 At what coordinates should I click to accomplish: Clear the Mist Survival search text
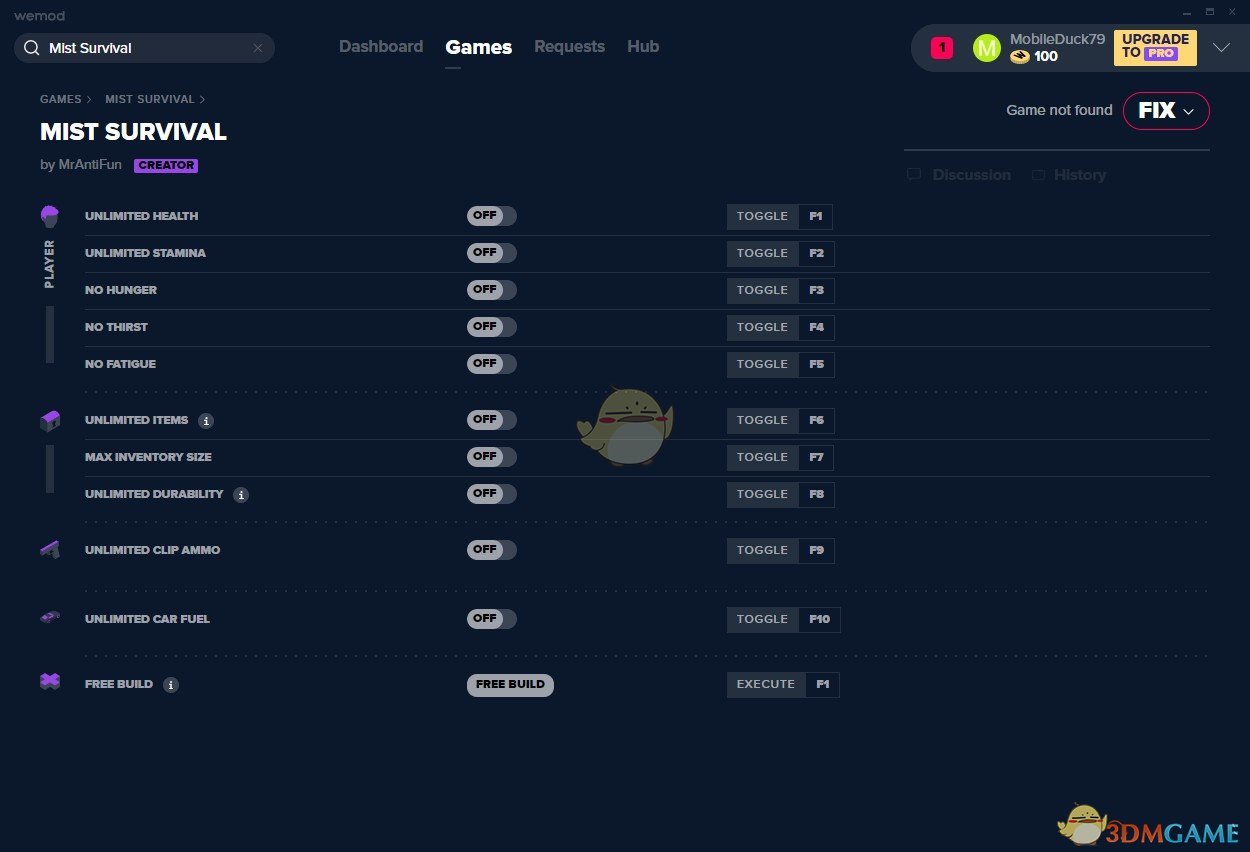click(x=257, y=48)
